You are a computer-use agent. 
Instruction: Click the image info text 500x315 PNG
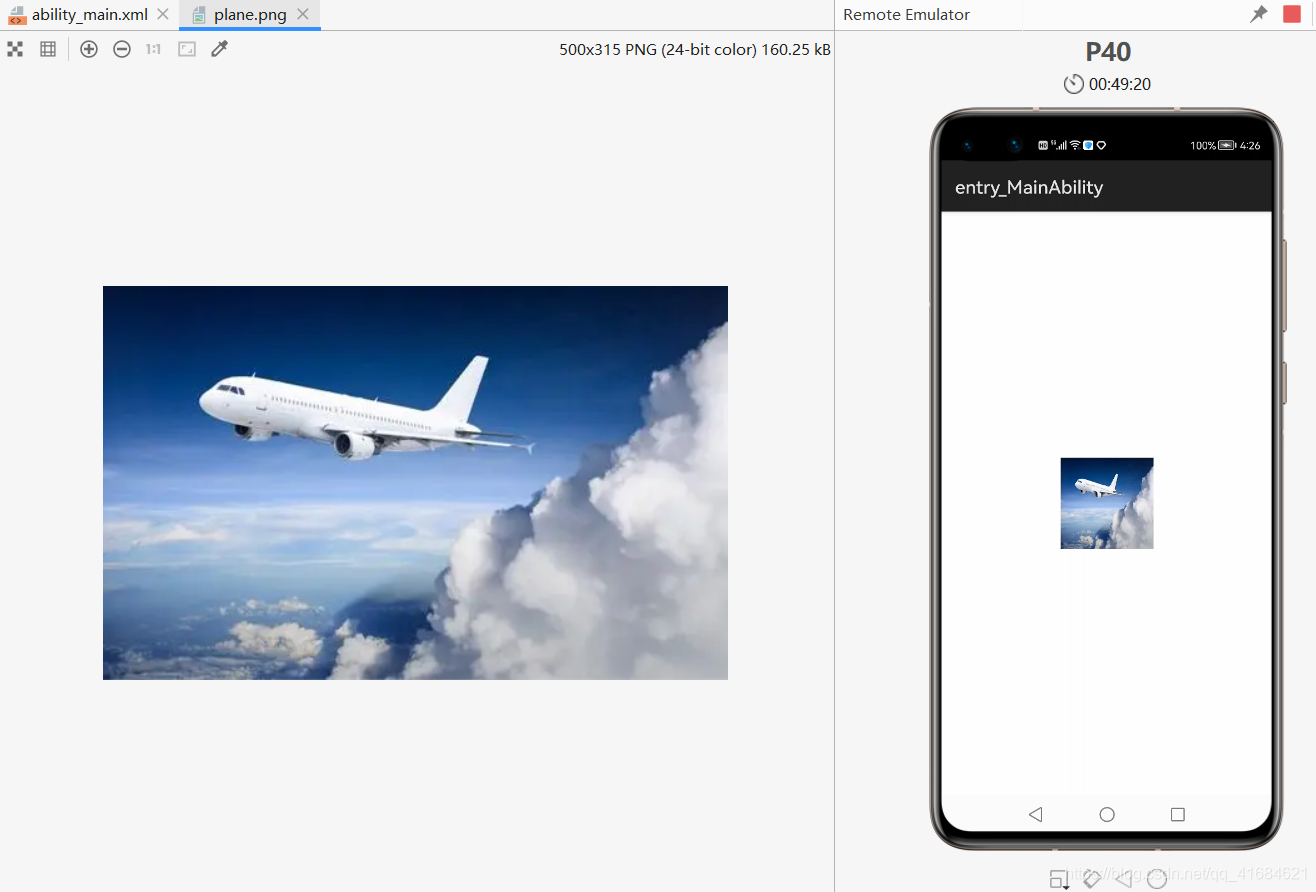[x=695, y=49]
